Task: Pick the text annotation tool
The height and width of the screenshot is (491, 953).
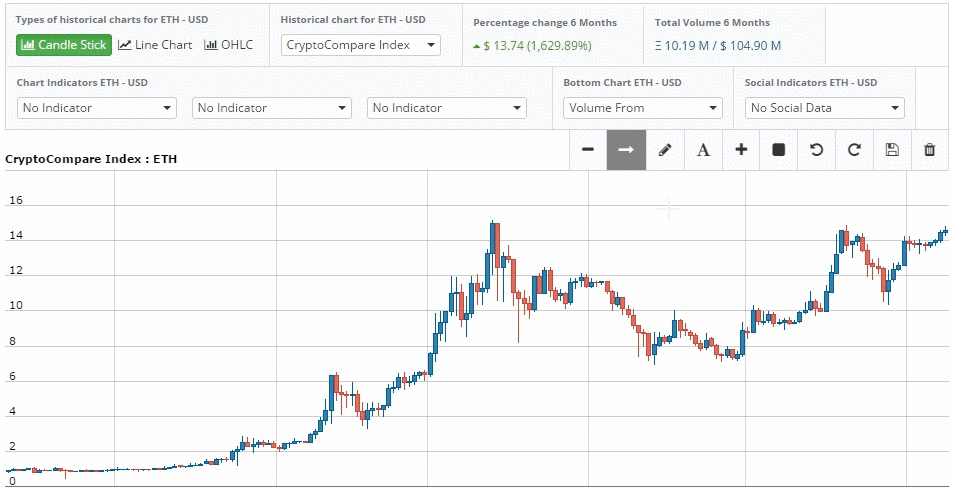Action: click(x=703, y=150)
